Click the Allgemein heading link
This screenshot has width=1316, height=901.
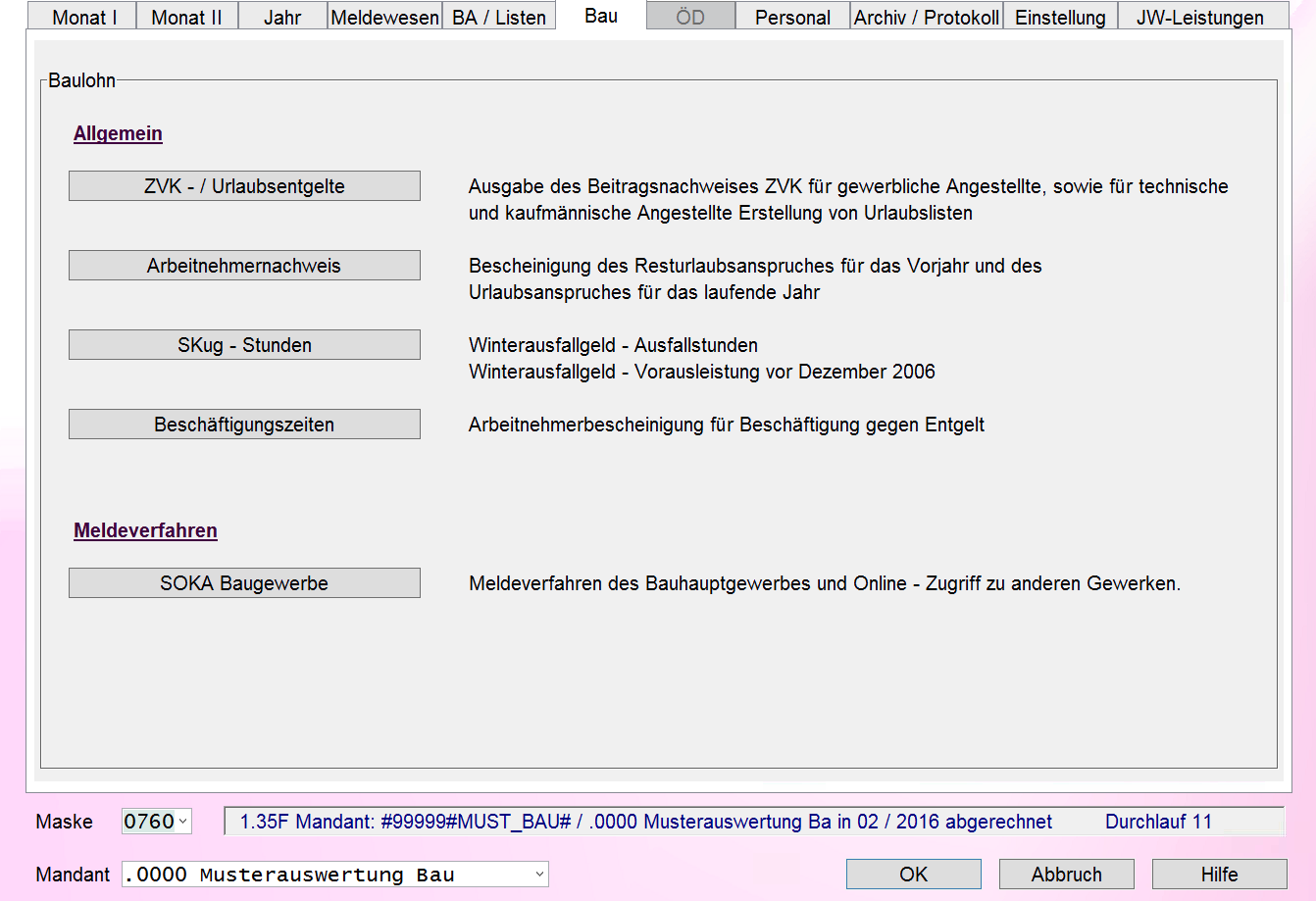pyautogui.click(x=118, y=133)
